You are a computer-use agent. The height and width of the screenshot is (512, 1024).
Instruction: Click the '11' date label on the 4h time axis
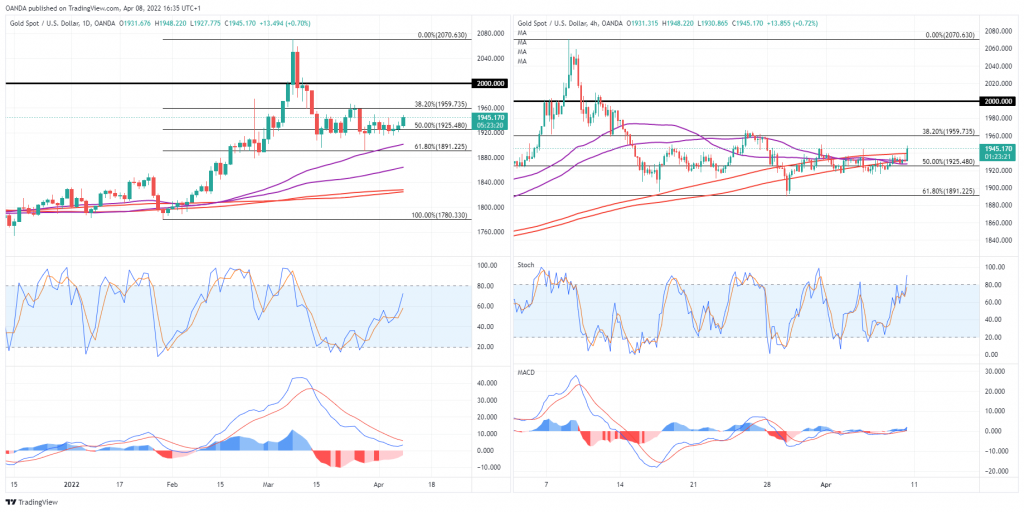click(916, 486)
